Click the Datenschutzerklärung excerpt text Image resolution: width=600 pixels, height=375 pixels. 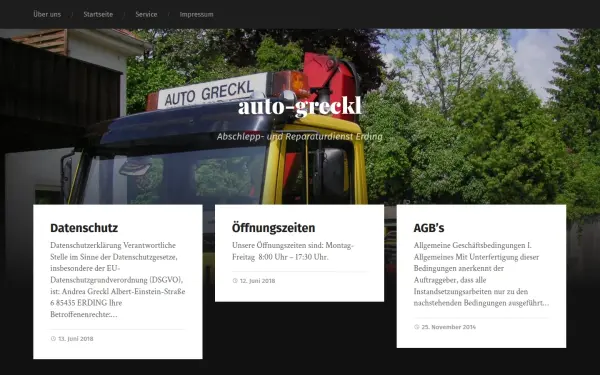click(117, 280)
